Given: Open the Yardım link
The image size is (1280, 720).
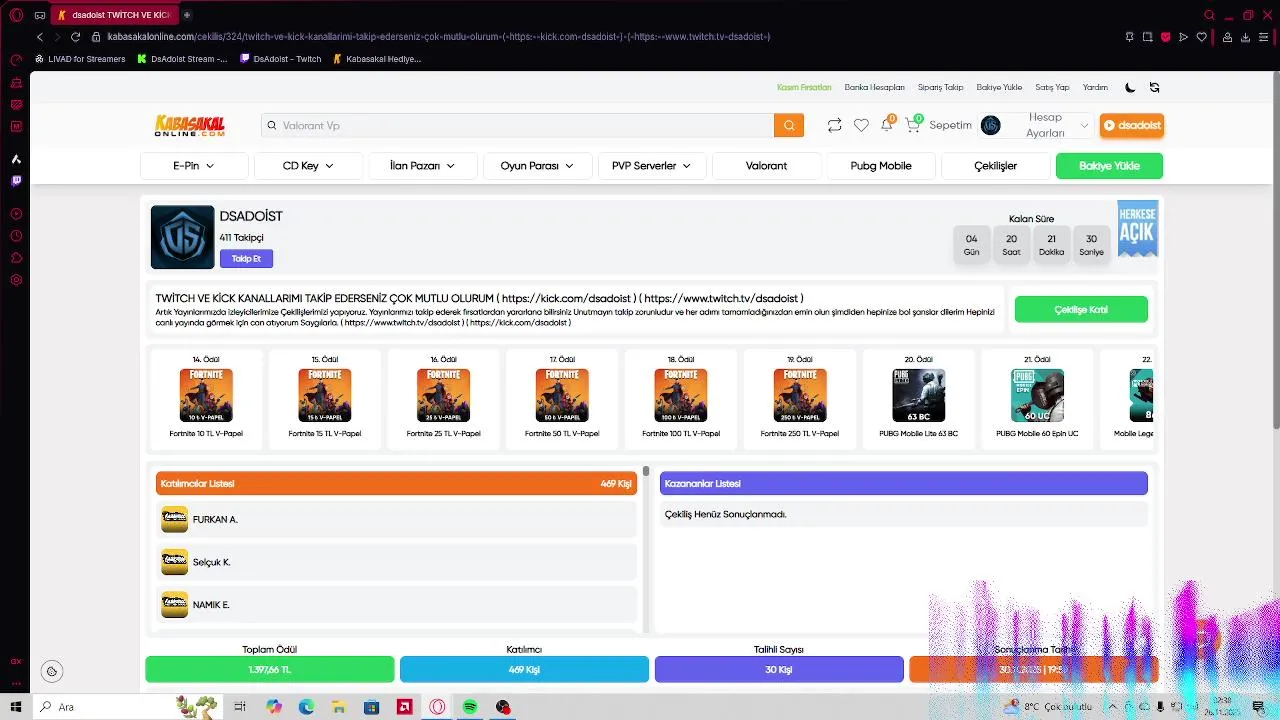Looking at the screenshot, I should [x=1095, y=88].
